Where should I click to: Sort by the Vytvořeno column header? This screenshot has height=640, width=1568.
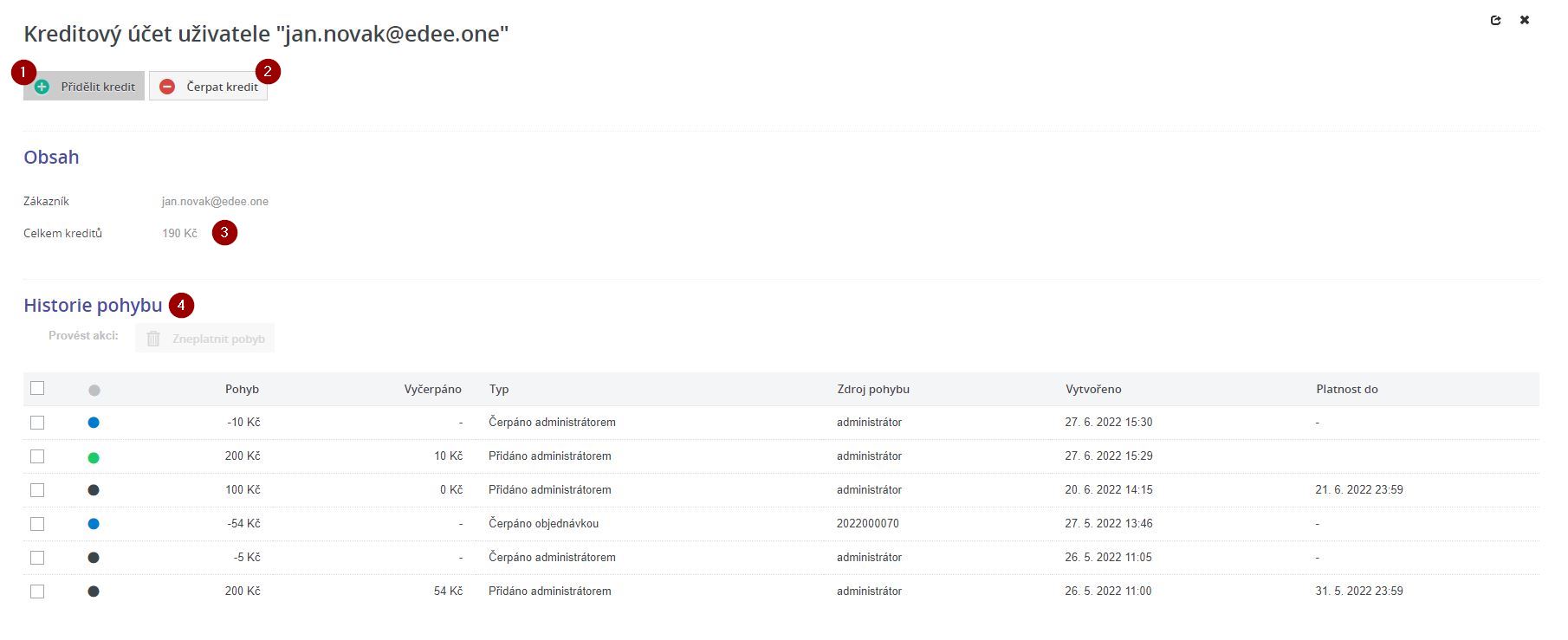(x=1093, y=390)
